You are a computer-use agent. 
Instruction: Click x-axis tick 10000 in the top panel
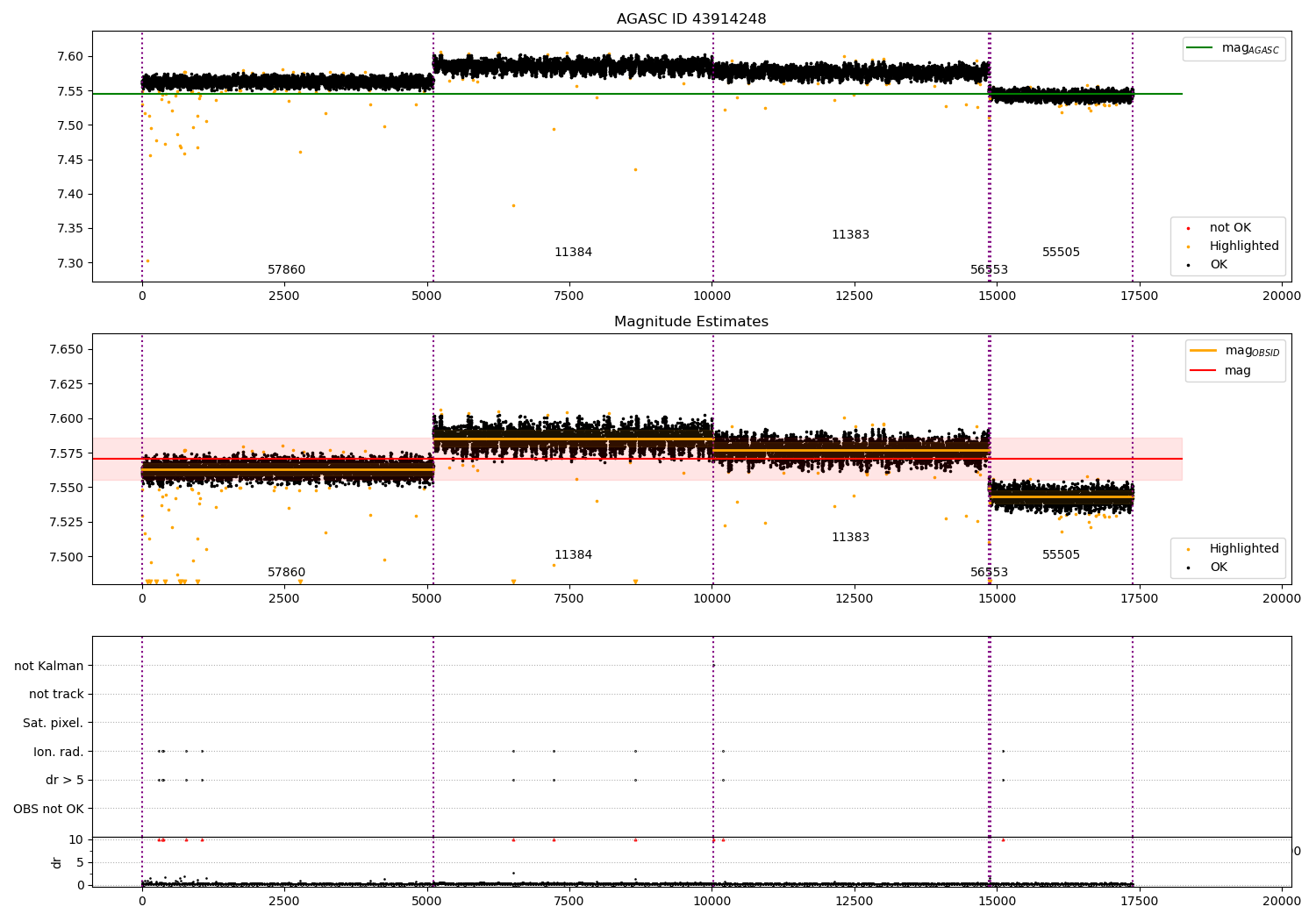point(712,296)
